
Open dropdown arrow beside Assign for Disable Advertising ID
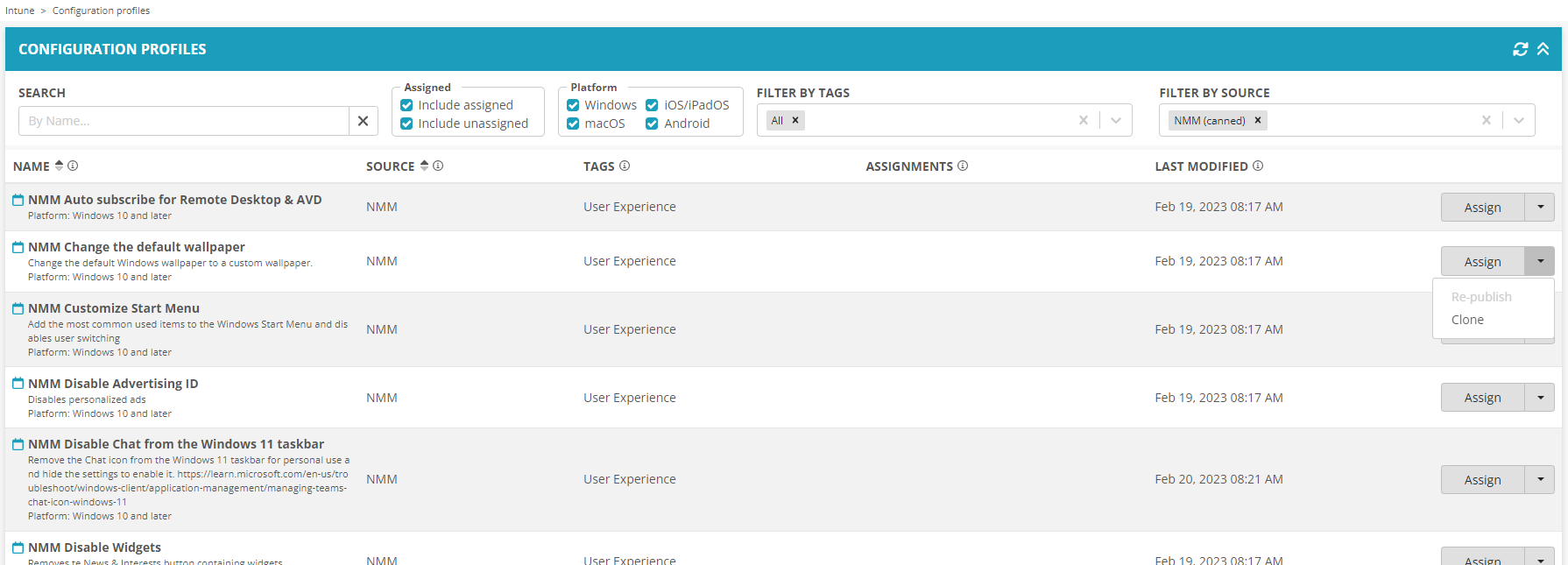coord(1539,398)
